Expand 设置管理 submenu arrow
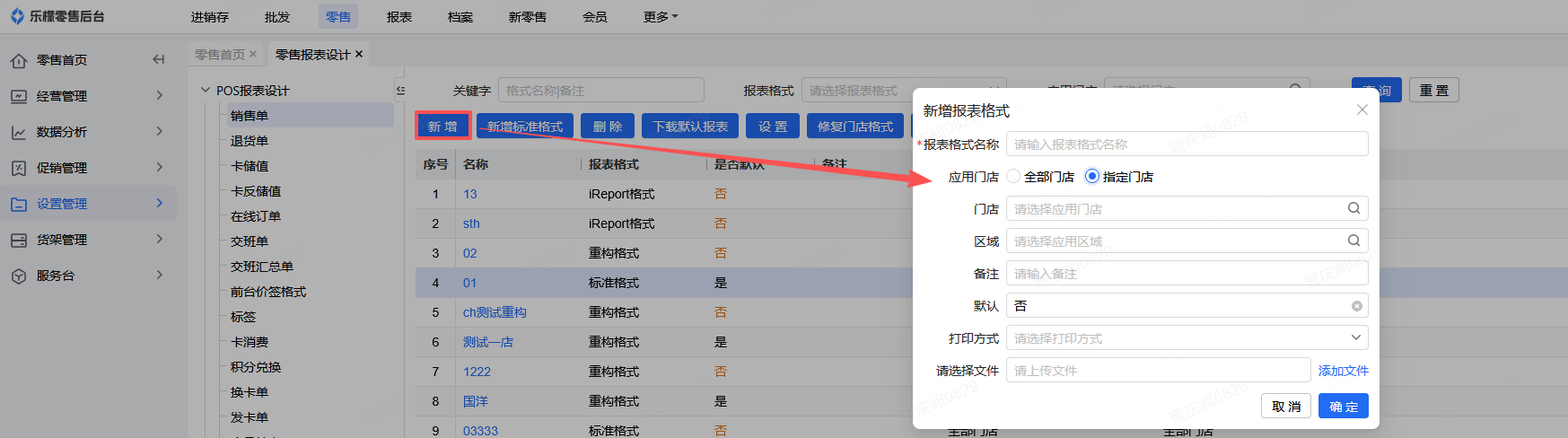 pyautogui.click(x=160, y=203)
